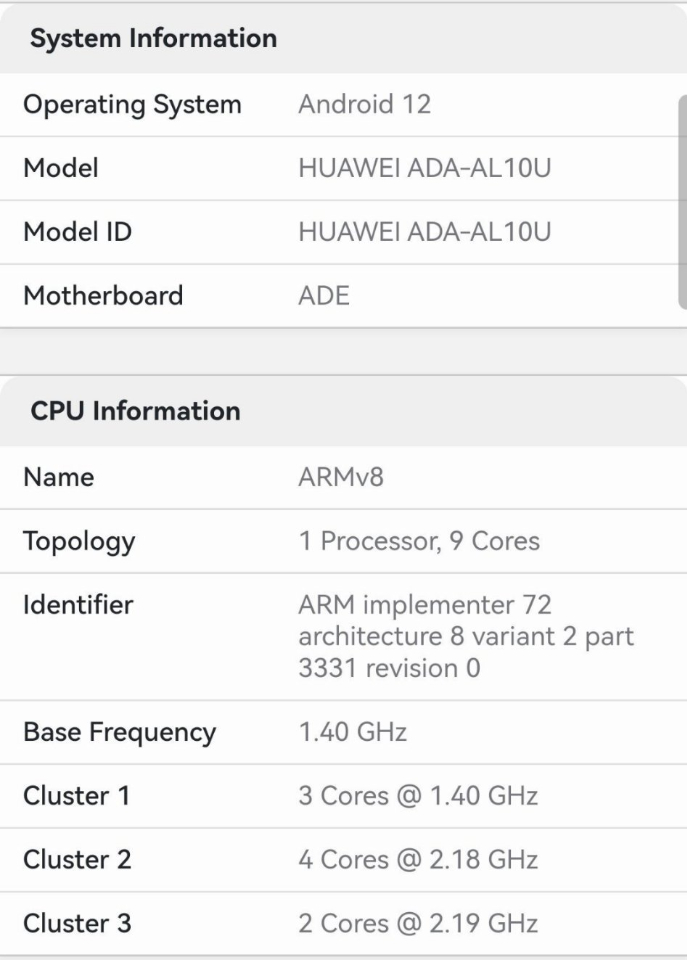
Task: Click the 1 Processor, 9 Cores value
Action: [419, 541]
